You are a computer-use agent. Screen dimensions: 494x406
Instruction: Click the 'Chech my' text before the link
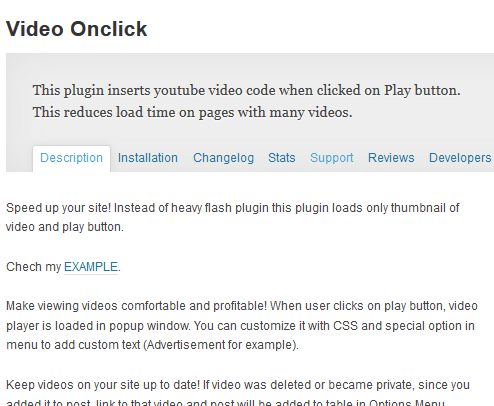point(34,267)
